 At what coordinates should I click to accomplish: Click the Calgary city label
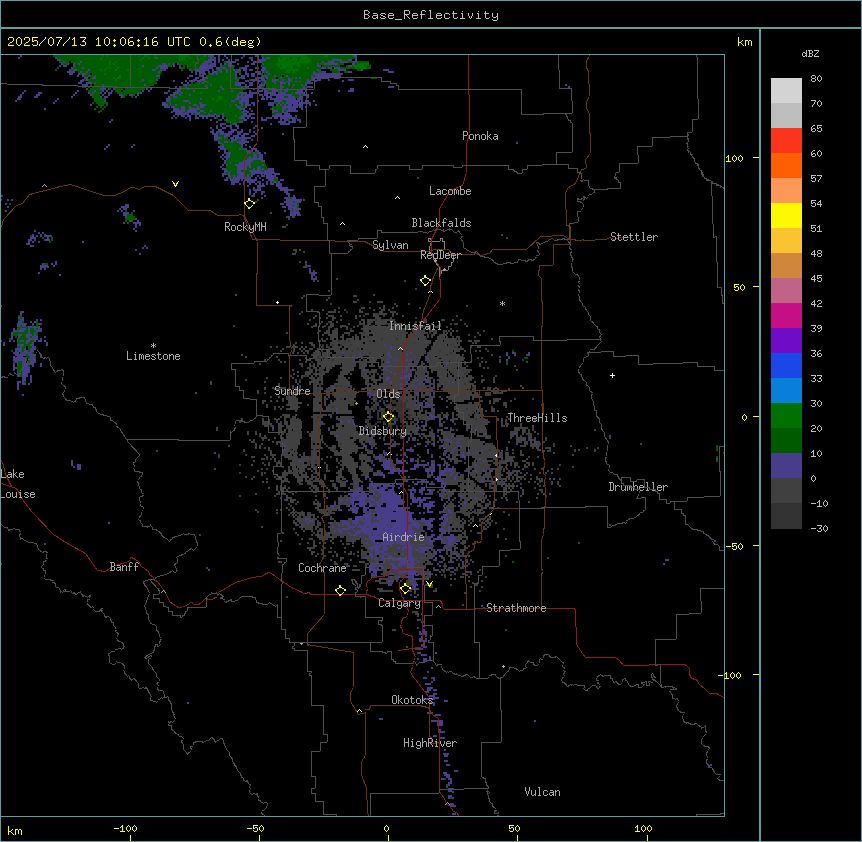[x=399, y=603]
